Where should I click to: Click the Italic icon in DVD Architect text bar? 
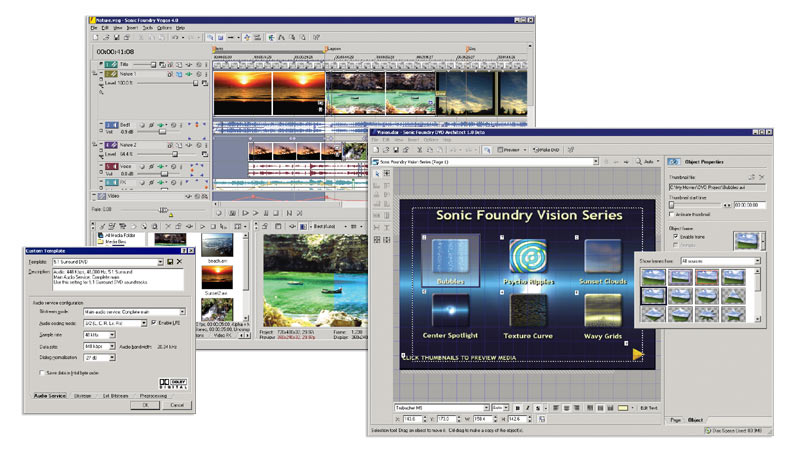pos(528,408)
